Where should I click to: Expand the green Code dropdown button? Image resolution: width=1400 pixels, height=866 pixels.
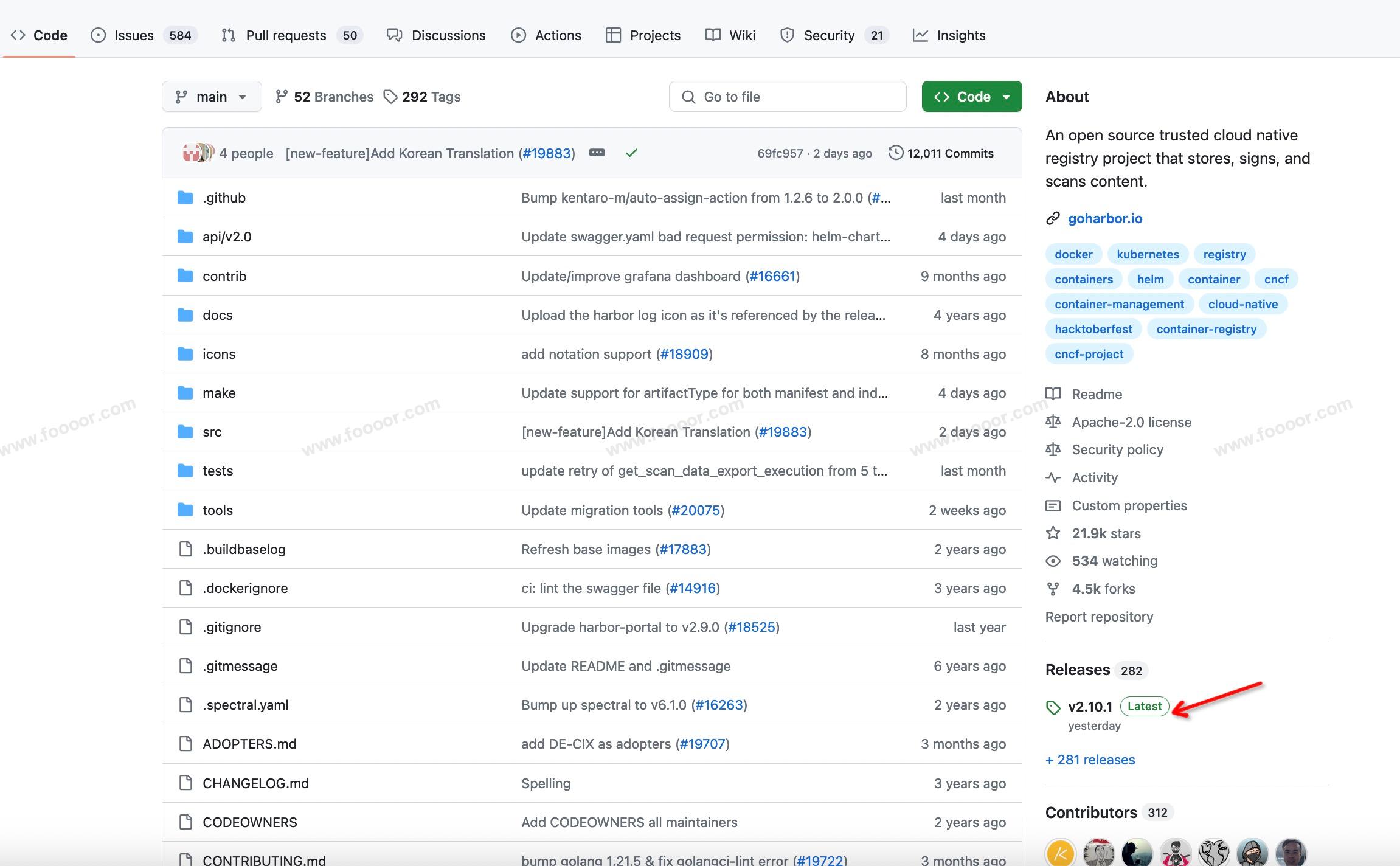[971, 97]
